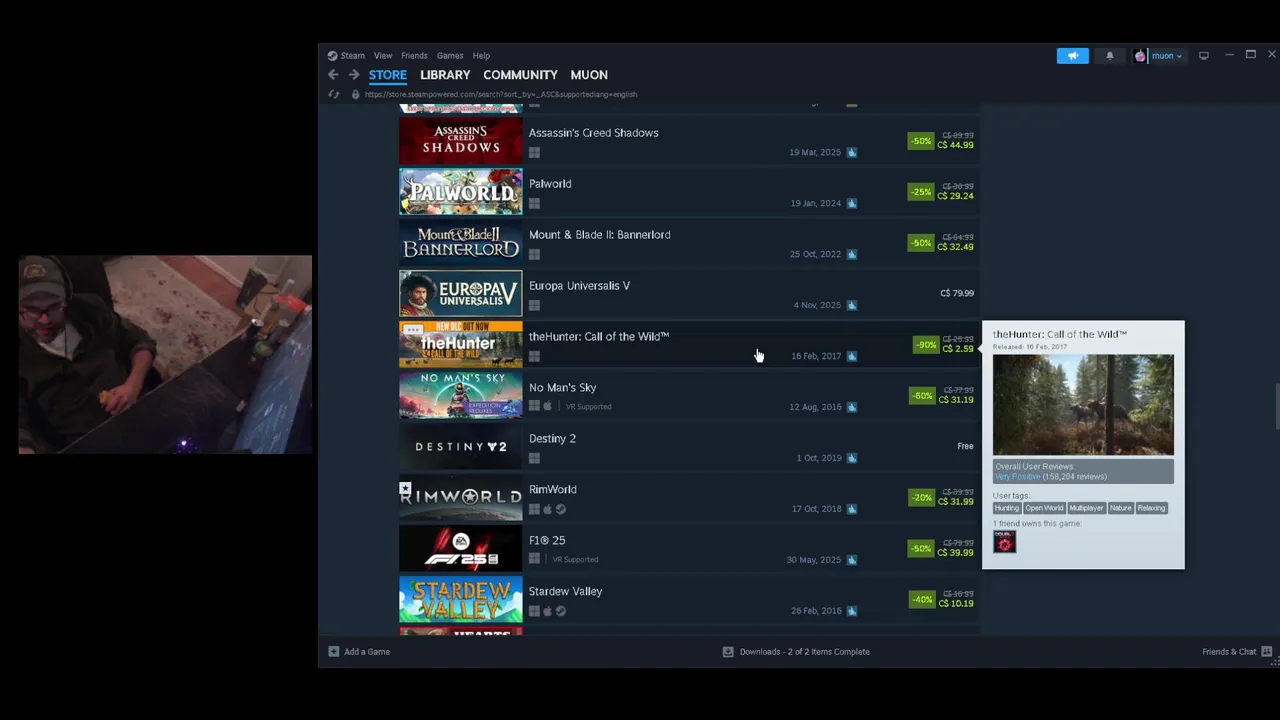The width and height of the screenshot is (1280, 720).
Task: Click the Apple platform icon under RimWorld
Action: point(547,509)
